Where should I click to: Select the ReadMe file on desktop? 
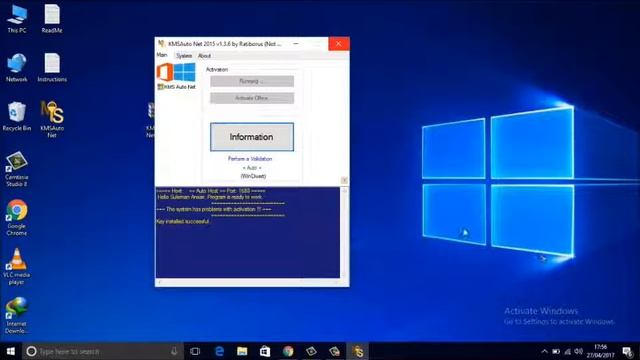(x=52, y=18)
